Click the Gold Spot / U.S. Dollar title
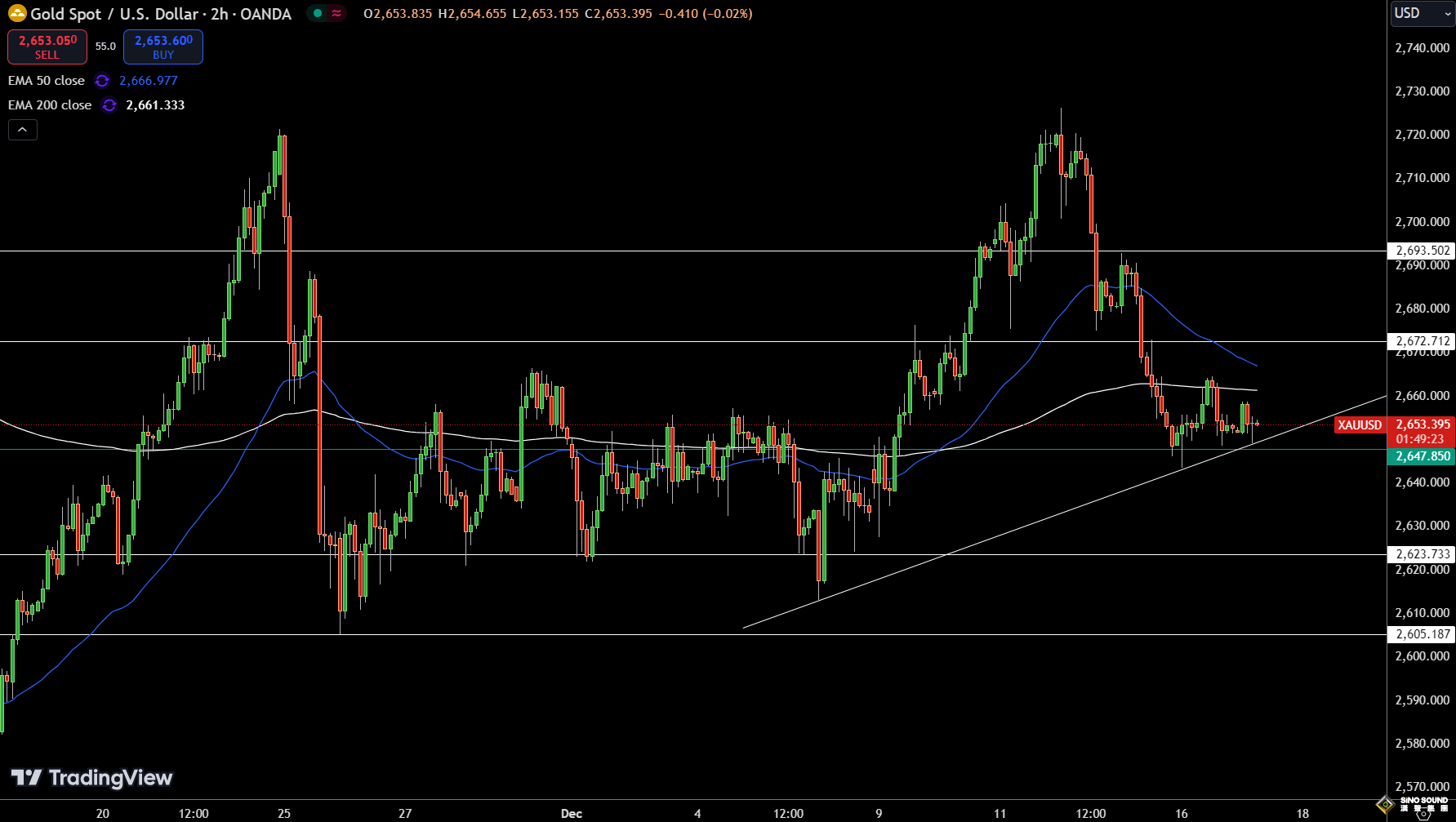 [x=161, y=14]
